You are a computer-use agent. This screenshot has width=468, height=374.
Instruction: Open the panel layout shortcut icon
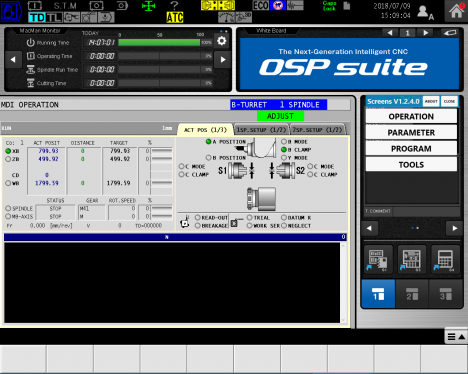click(x=412, y=260)
